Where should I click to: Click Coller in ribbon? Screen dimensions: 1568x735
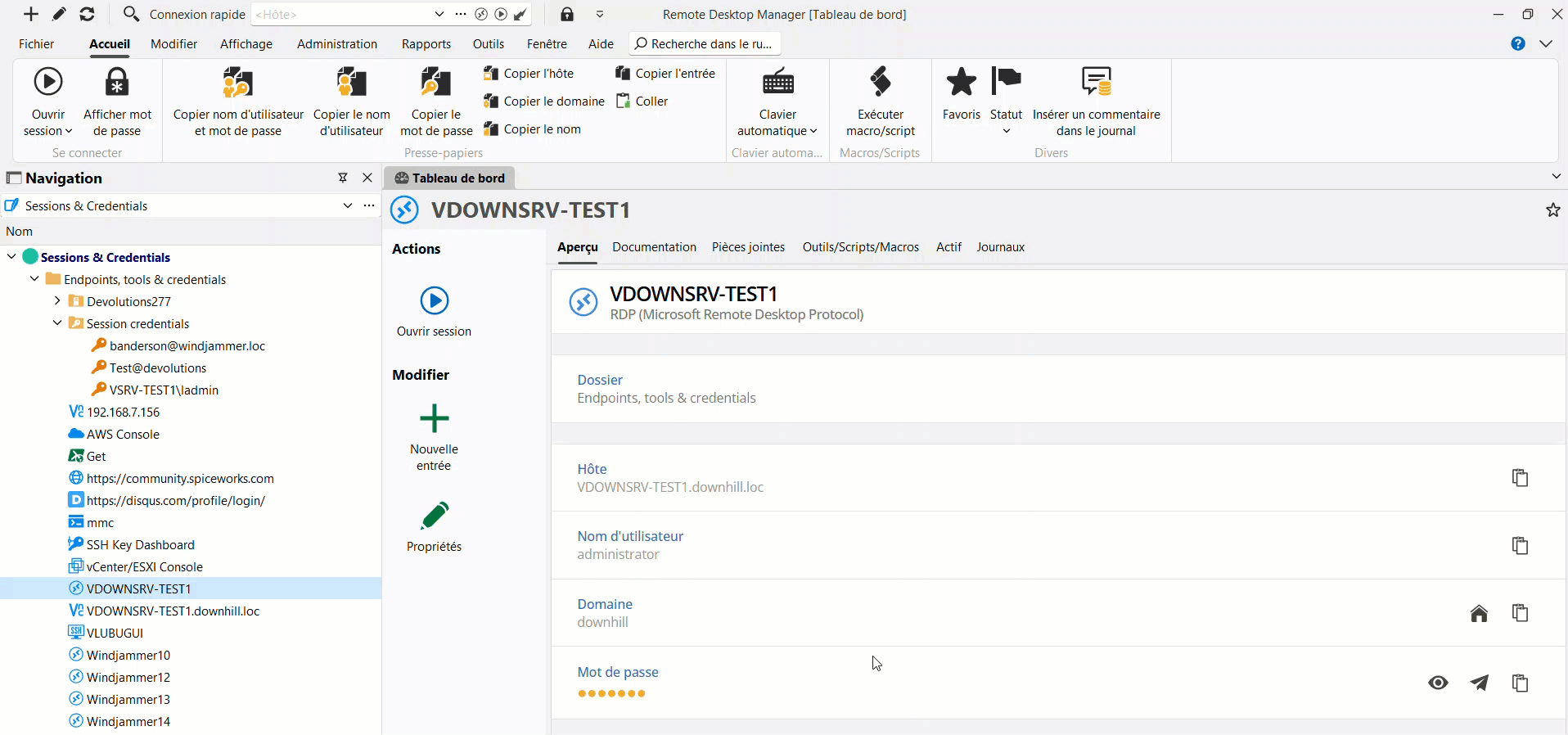642,101
